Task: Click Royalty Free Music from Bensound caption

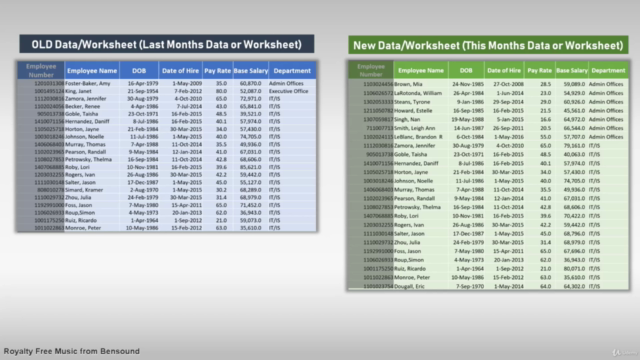Action: click(x=72, y=351)
